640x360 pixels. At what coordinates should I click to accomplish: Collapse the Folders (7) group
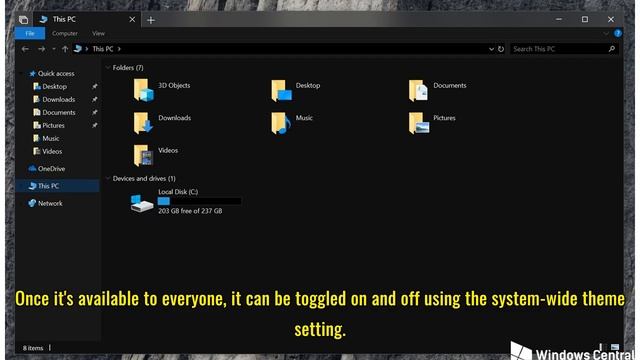[x=108, y=67]
